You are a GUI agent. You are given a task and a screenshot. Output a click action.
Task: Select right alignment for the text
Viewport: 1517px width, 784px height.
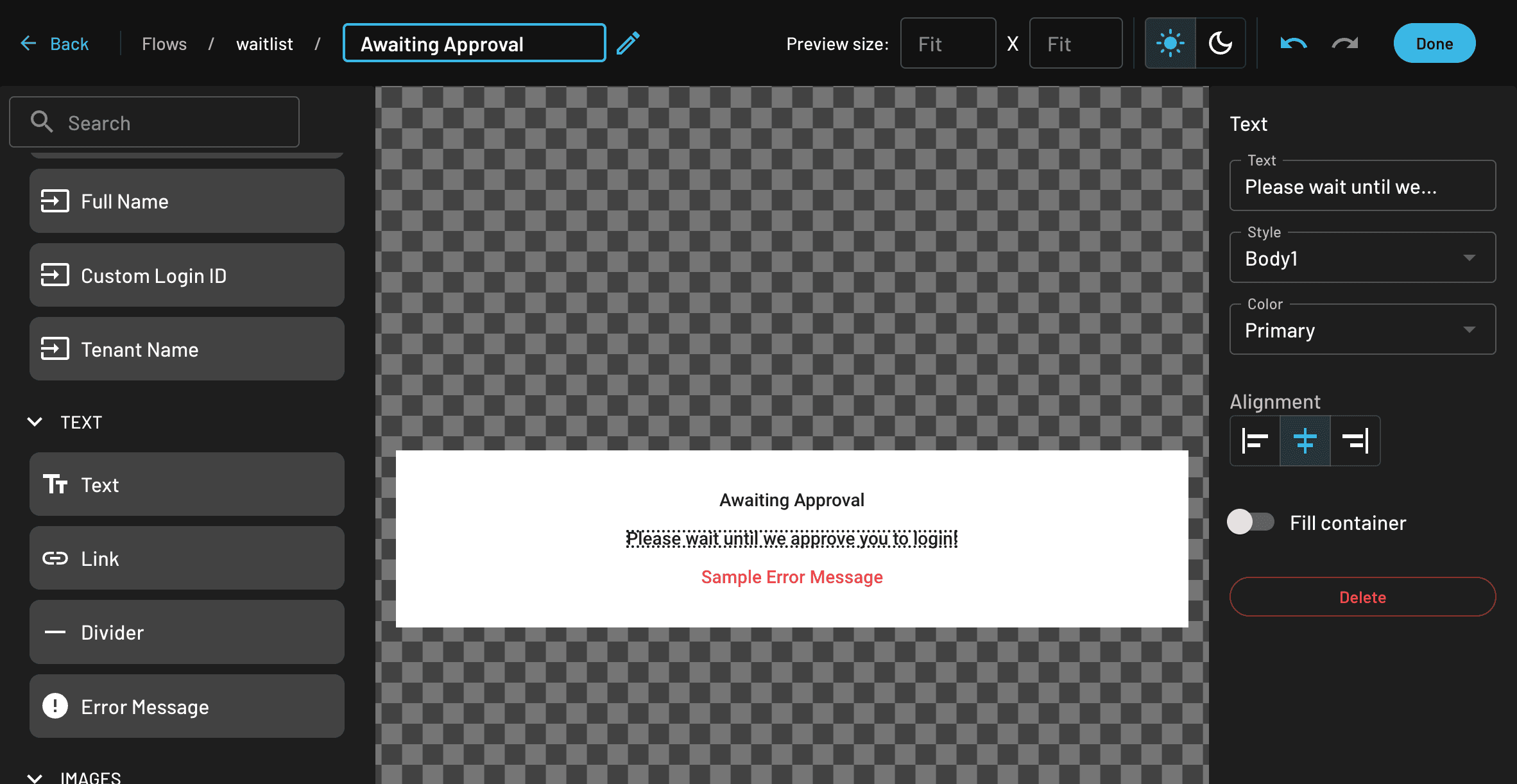coord(1355,441)
